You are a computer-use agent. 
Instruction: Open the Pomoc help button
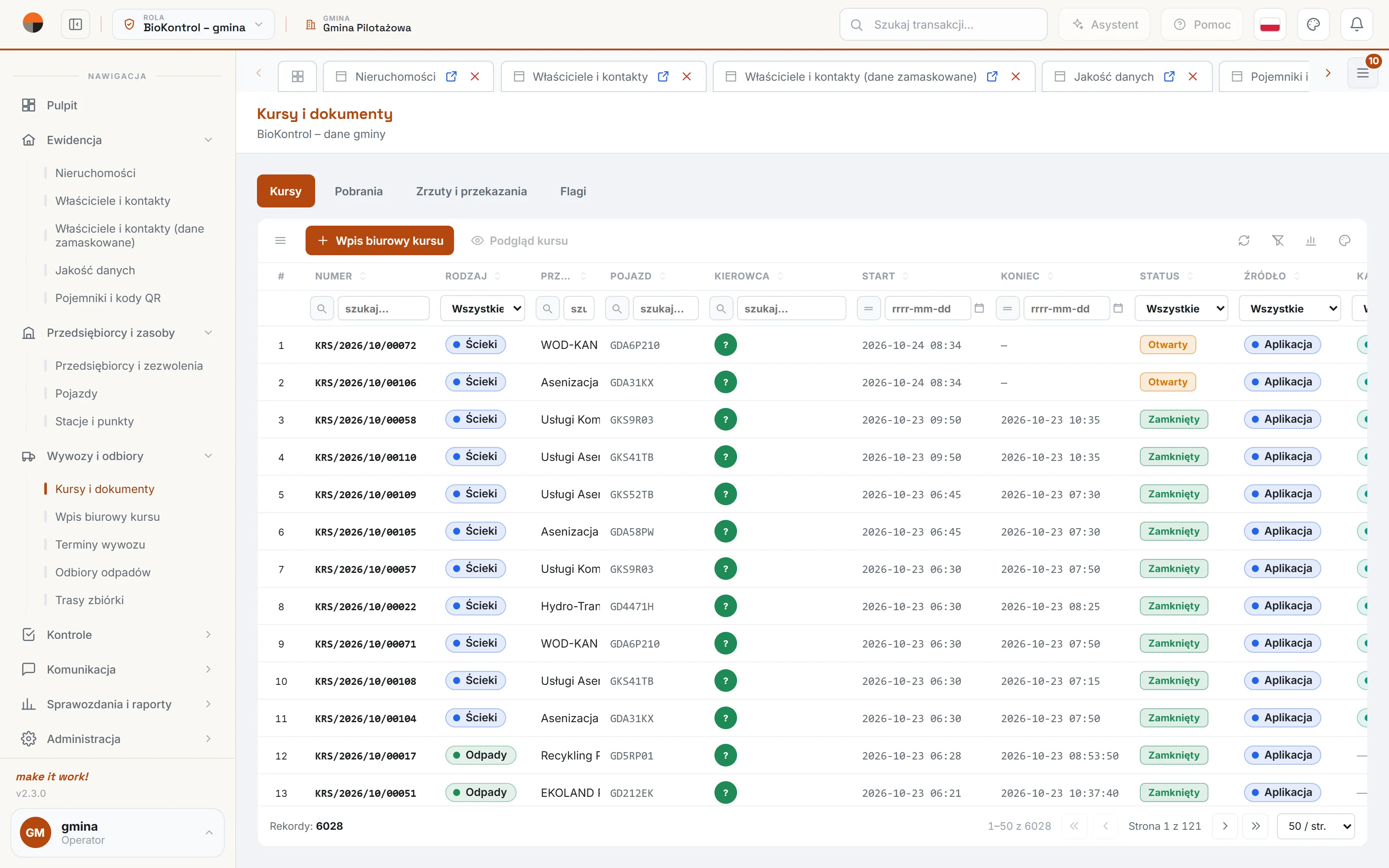1202,24
